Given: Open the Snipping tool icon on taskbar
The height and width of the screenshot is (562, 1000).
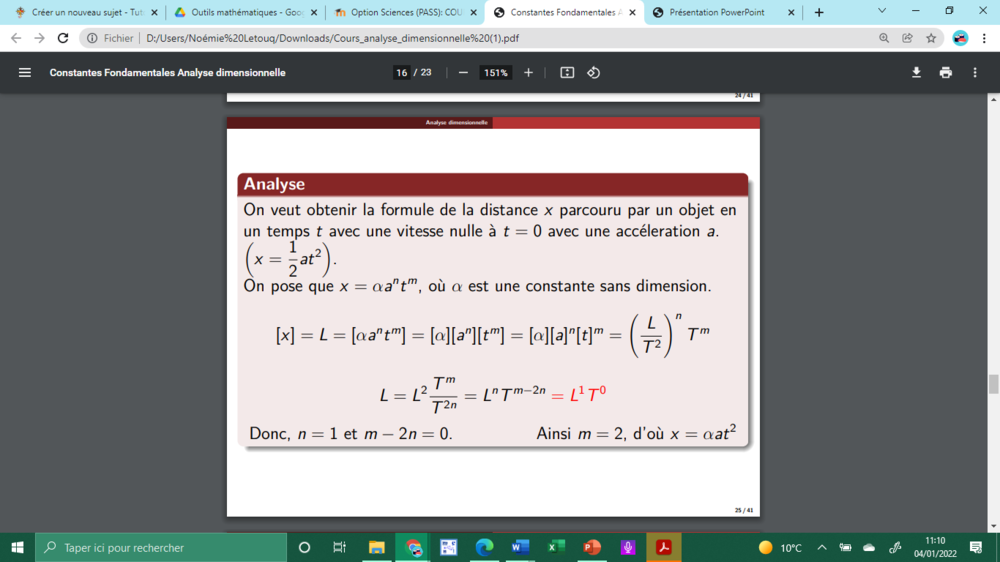Looking at the screenshot, I should click(448, 547).
